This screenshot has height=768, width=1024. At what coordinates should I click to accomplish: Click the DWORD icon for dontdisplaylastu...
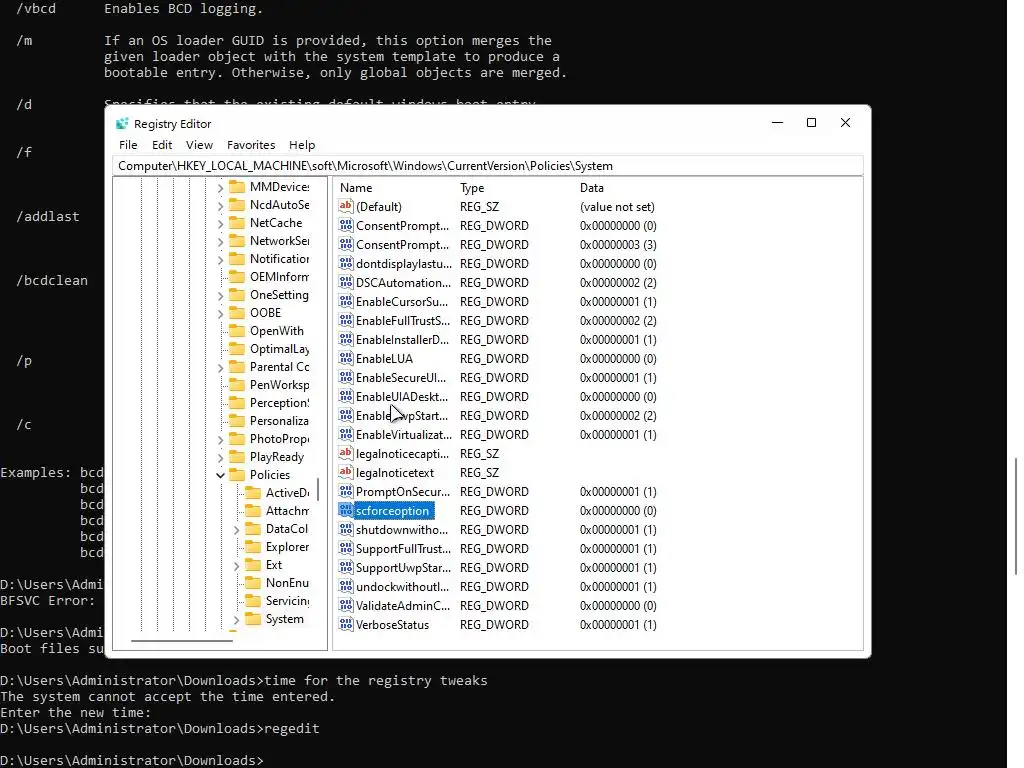[x=345, y=263]
